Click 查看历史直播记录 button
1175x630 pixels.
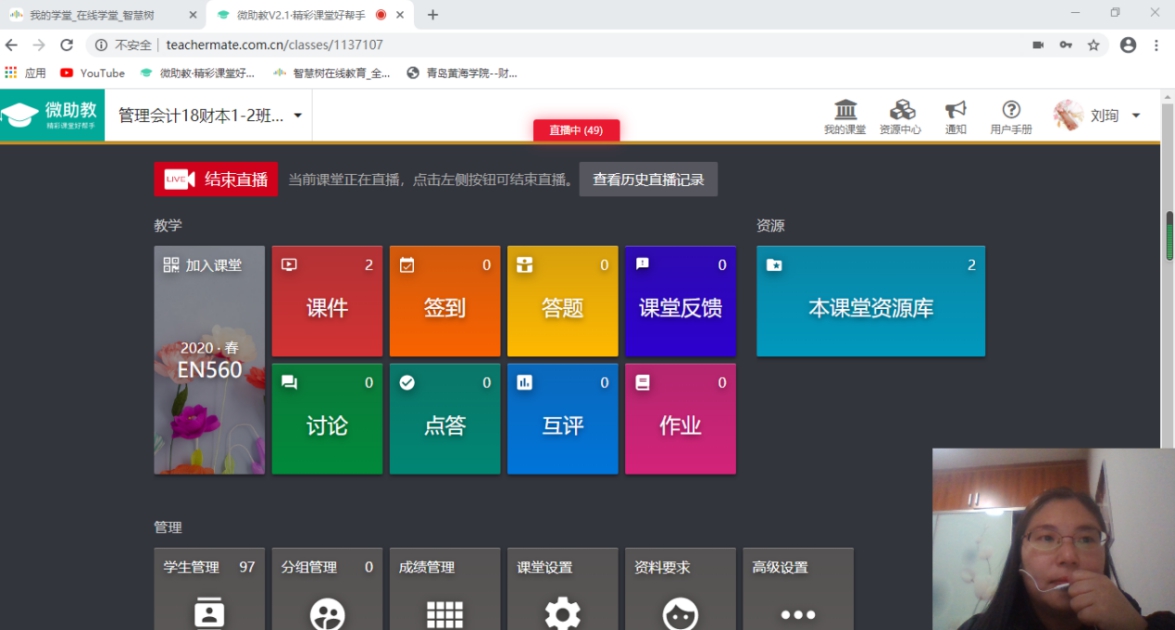(x=648, y=179)
